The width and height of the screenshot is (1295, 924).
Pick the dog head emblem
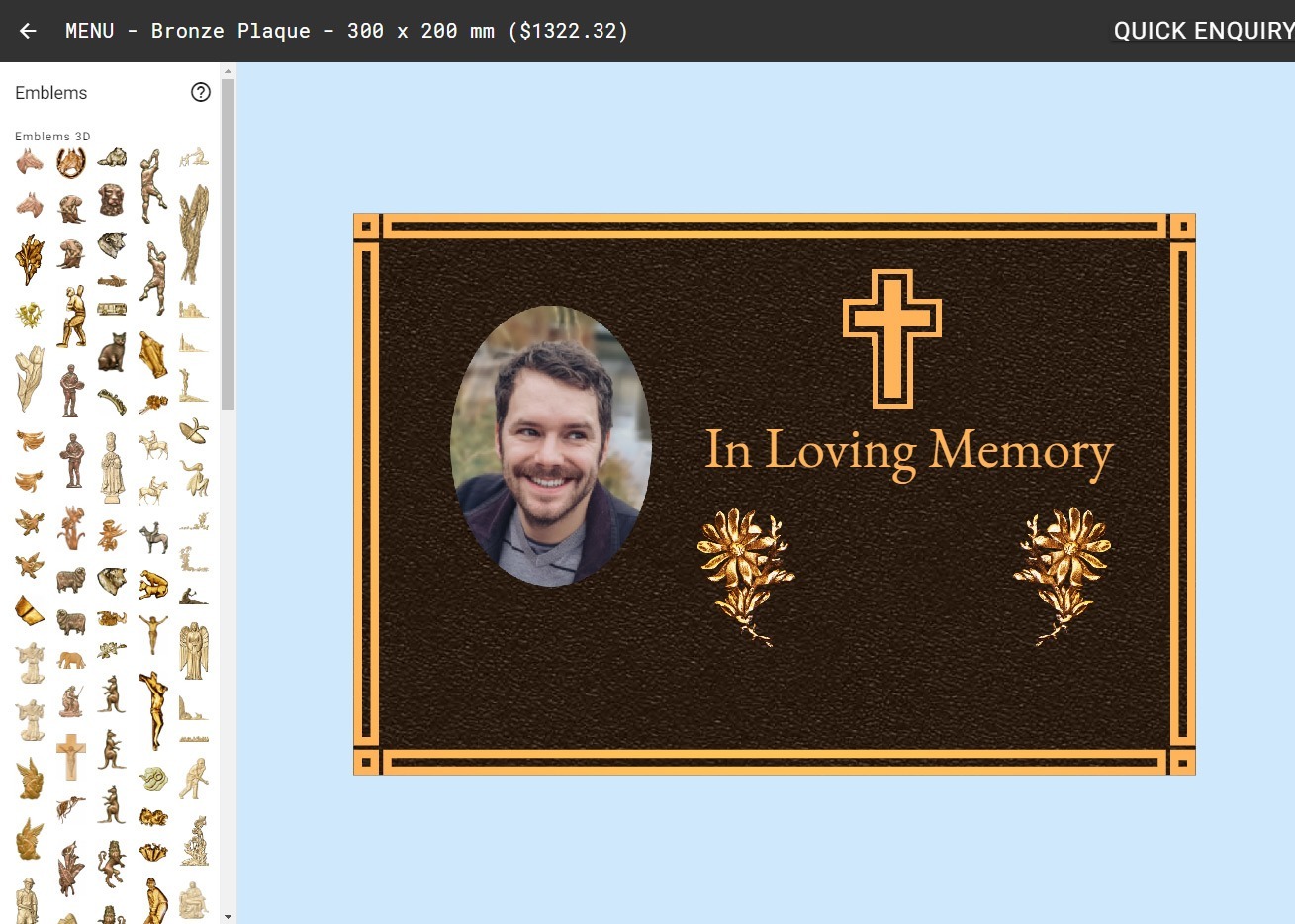[112, 200]
